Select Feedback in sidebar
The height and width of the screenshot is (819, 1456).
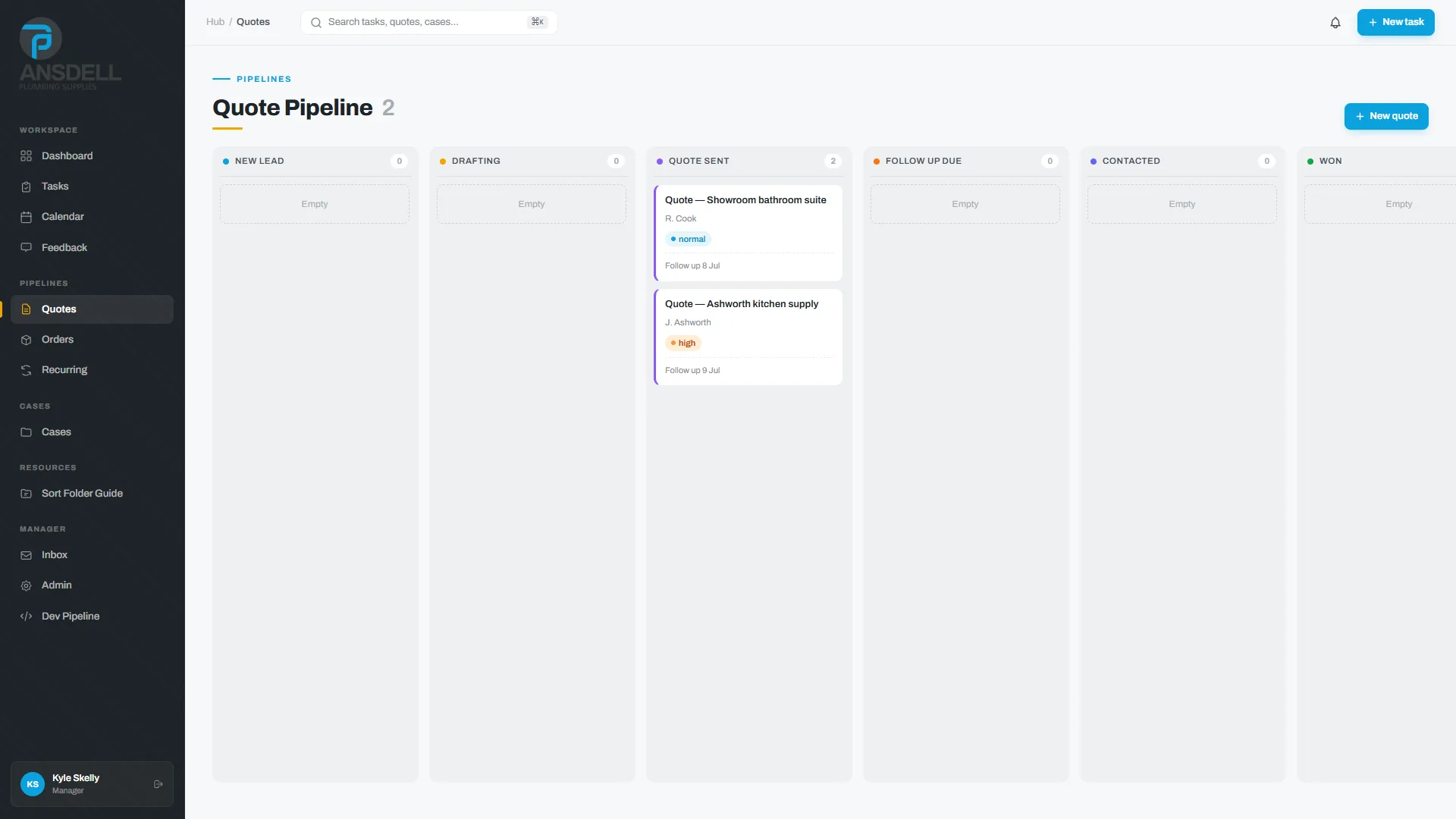tap(92, 248)
